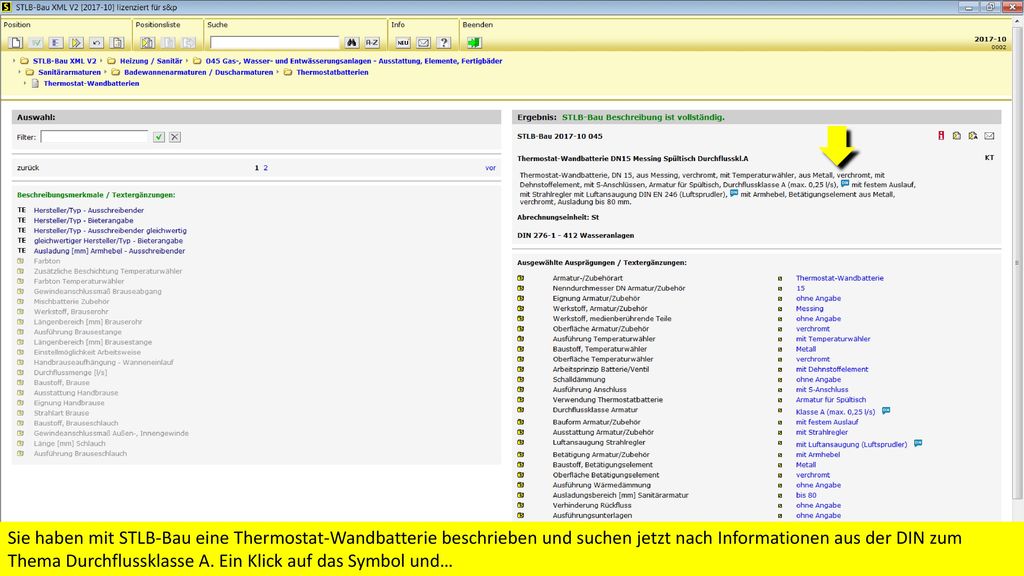
Task: Click the Klasse A (max. 0,25 l/s) link
Action: [x=835, y=412]
